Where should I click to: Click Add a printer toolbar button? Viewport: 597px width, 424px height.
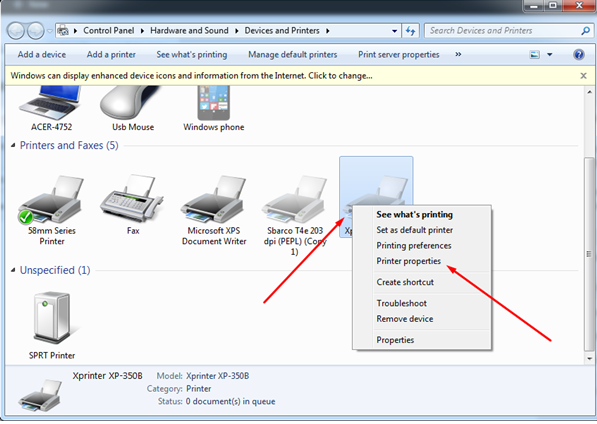(x=111, y=55)
